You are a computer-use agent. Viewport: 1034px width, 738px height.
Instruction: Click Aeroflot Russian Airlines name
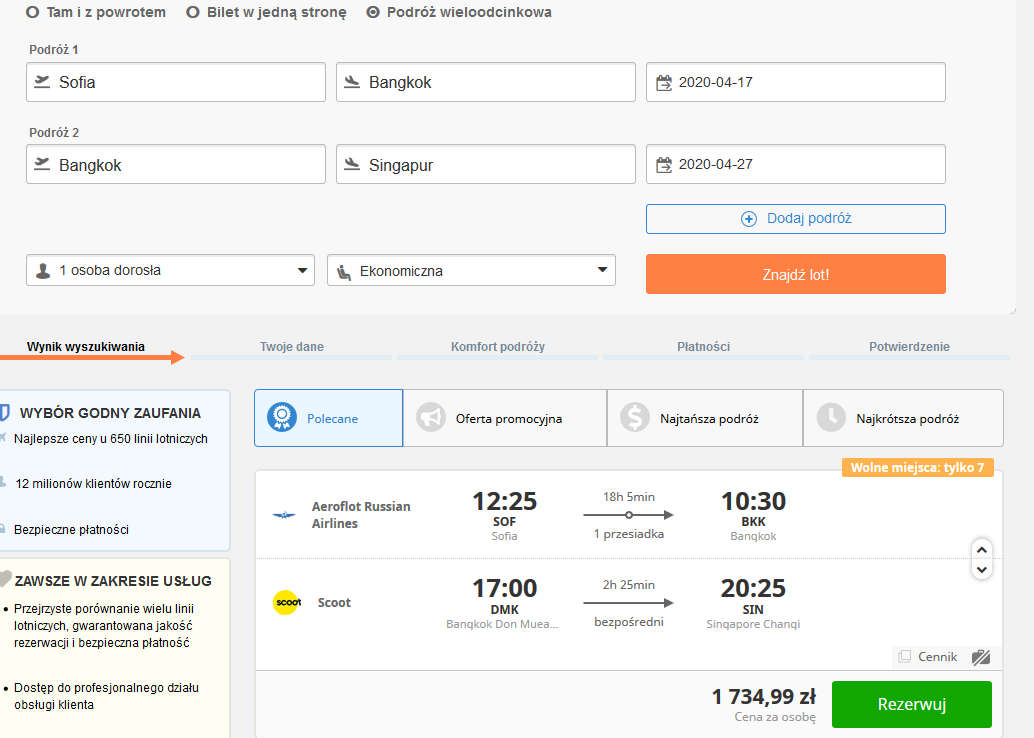361,515
